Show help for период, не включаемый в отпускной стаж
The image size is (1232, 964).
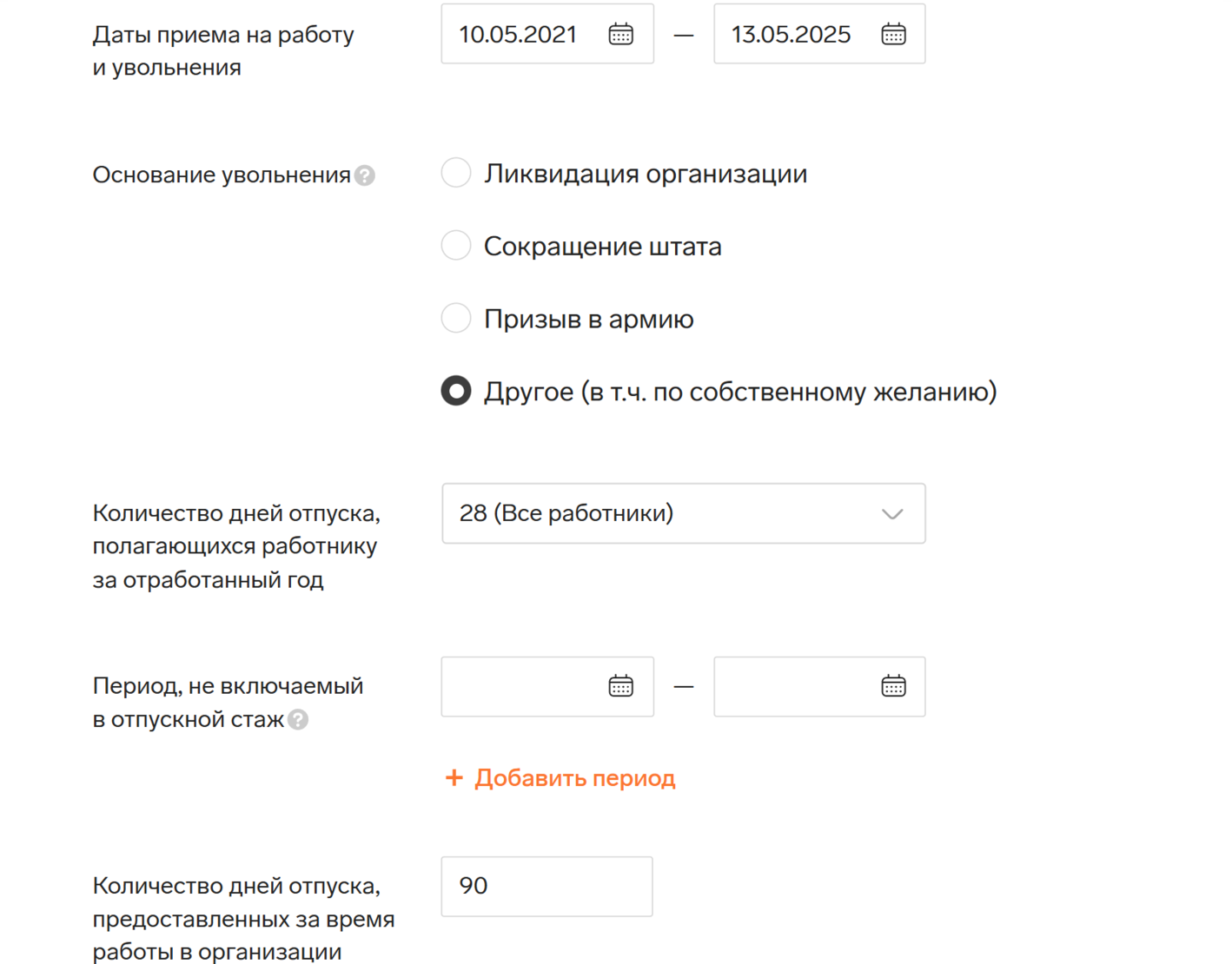[298, 720]
